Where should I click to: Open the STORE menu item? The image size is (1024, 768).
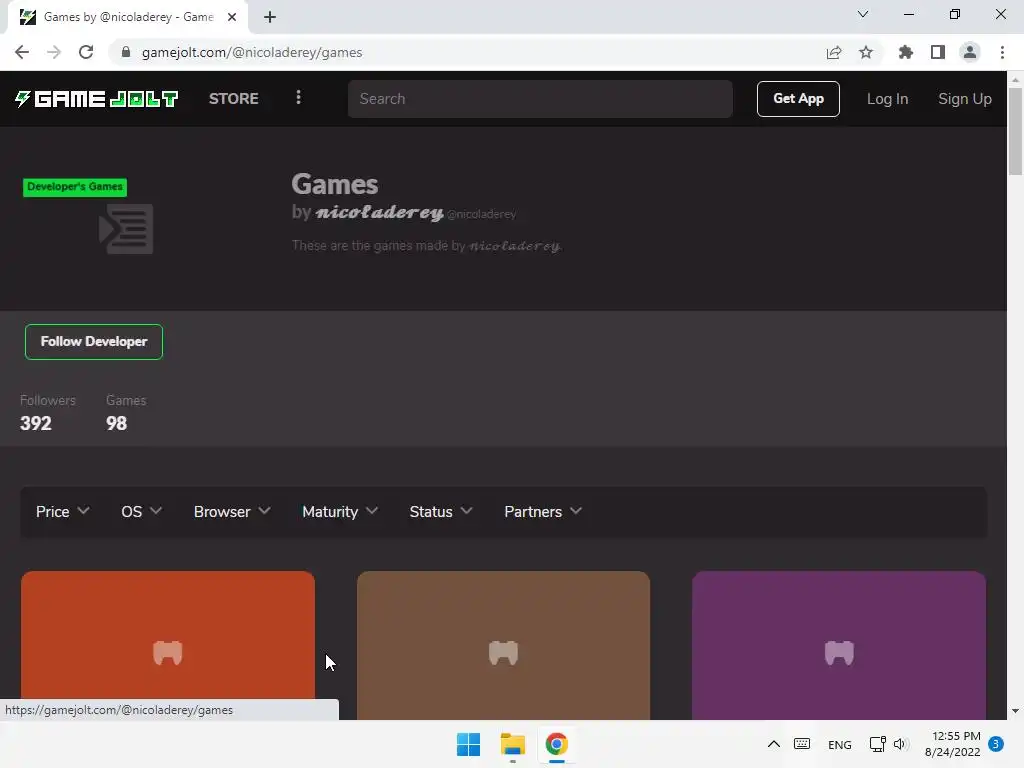[x=234, y=99]
